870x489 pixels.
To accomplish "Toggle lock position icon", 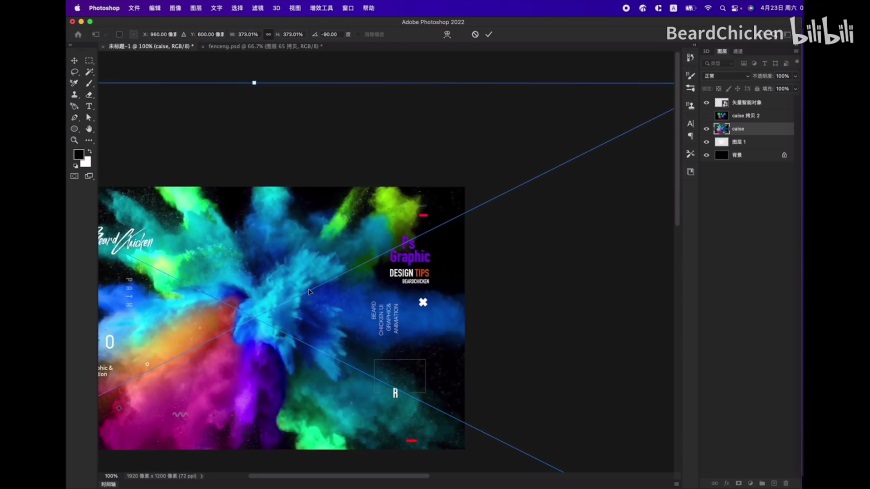I will pyautogui.click(x=737, y=89).
